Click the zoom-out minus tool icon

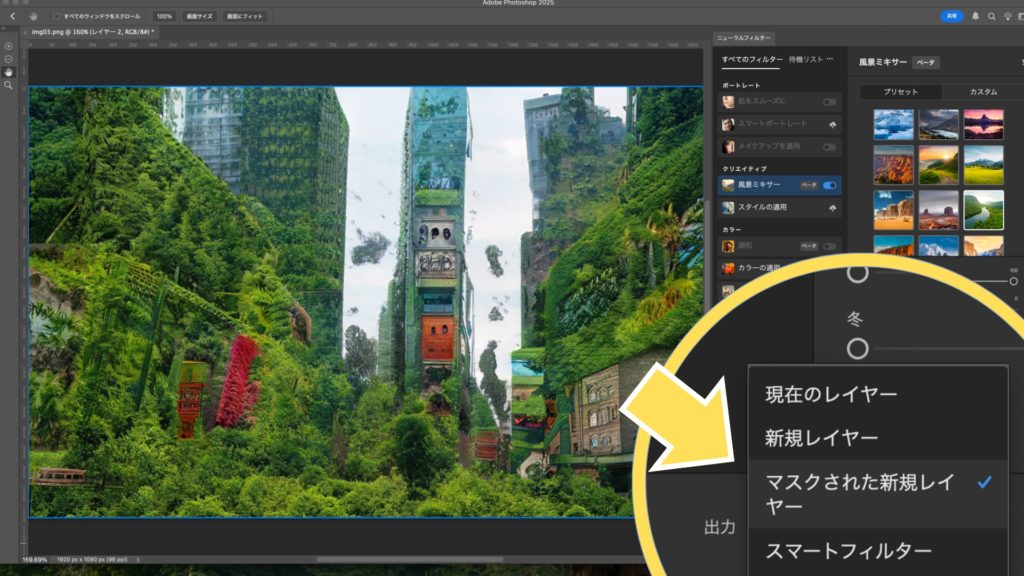point(8,59)
